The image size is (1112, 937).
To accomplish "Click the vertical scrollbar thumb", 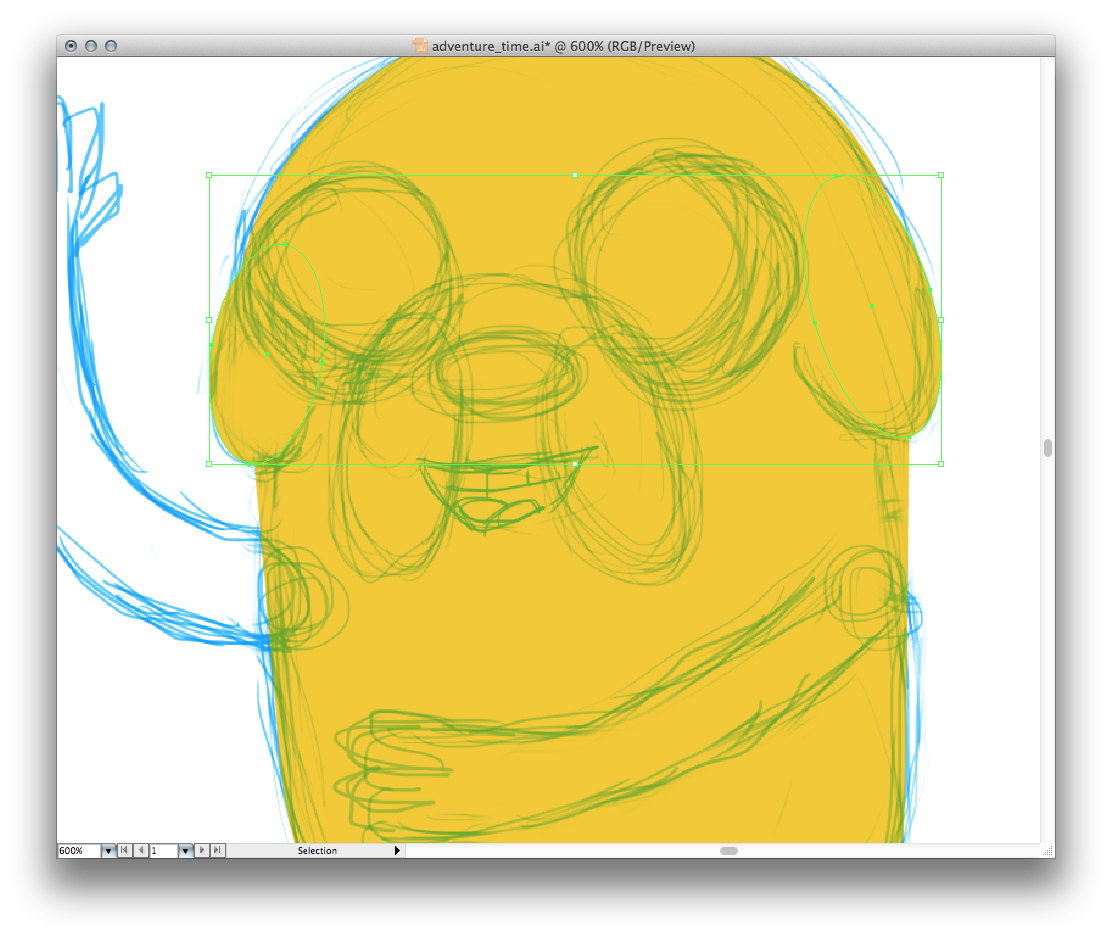I will click(1048, 448).
